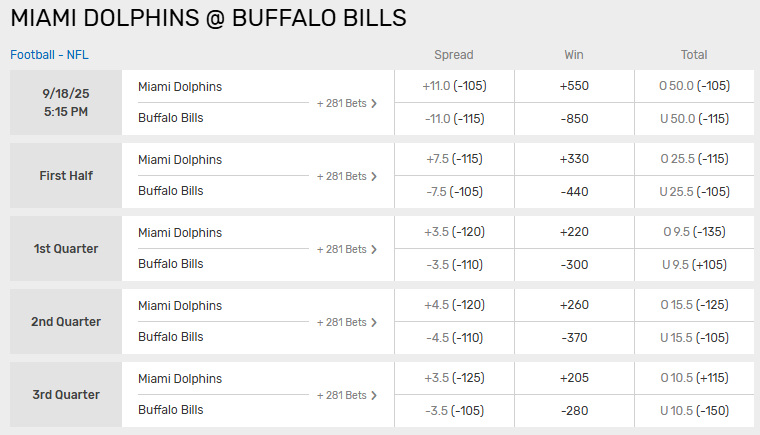Bet Over 50.0 (-105) game total
The width and height of the screenshot is (760, 435).
(694, 86)
